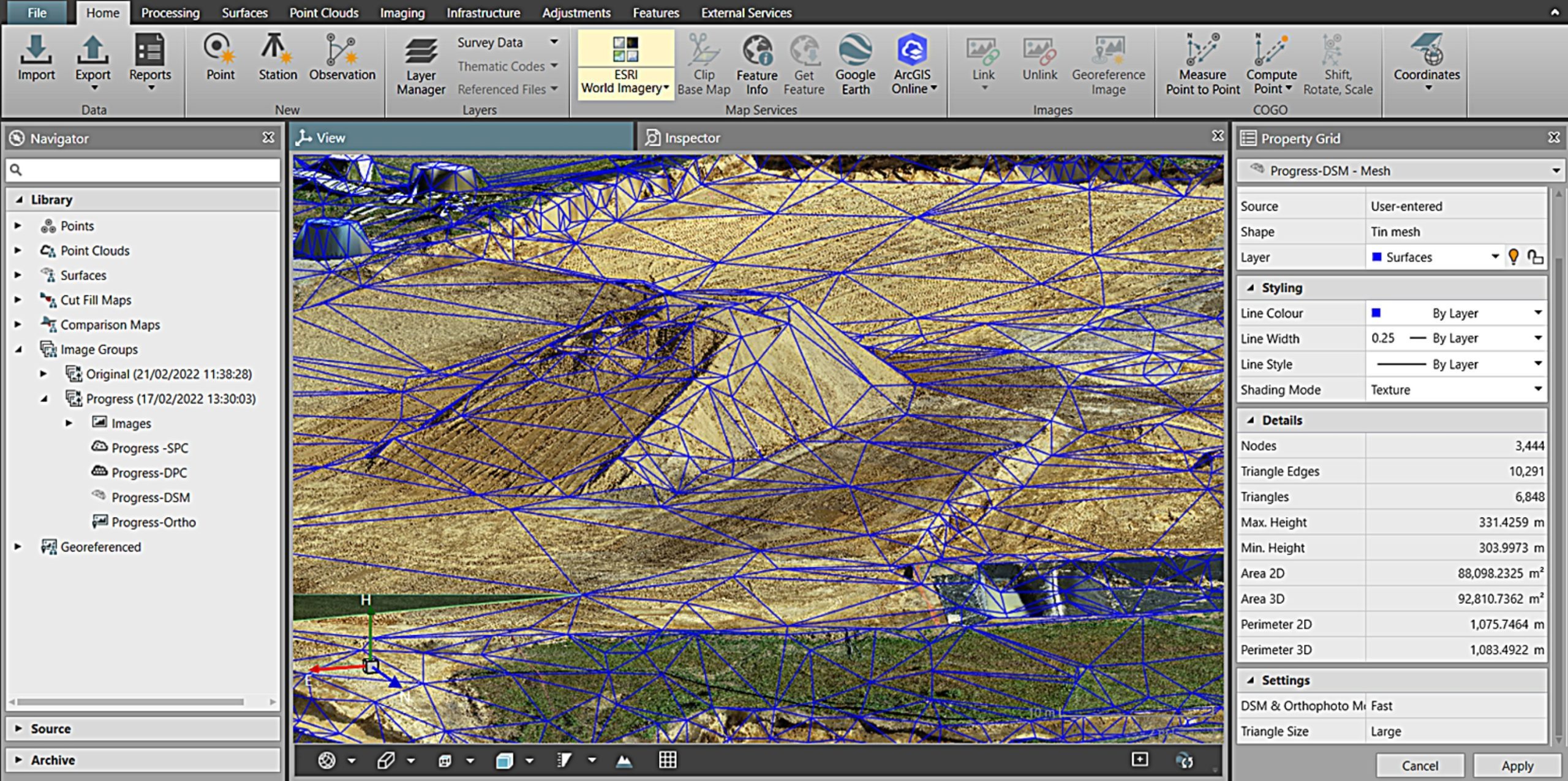Click the blue Line Colour swatch
The image size is (1568, 781).
point(1376,313)
